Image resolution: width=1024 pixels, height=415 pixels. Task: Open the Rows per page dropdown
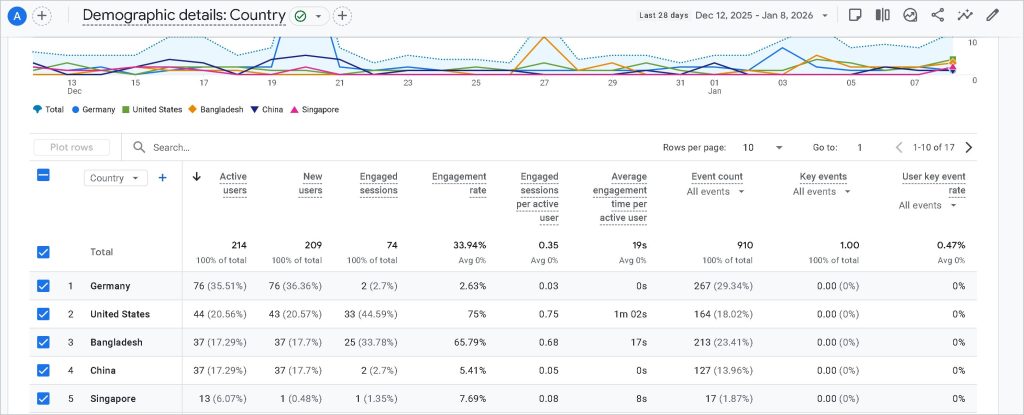pos(762,148)
